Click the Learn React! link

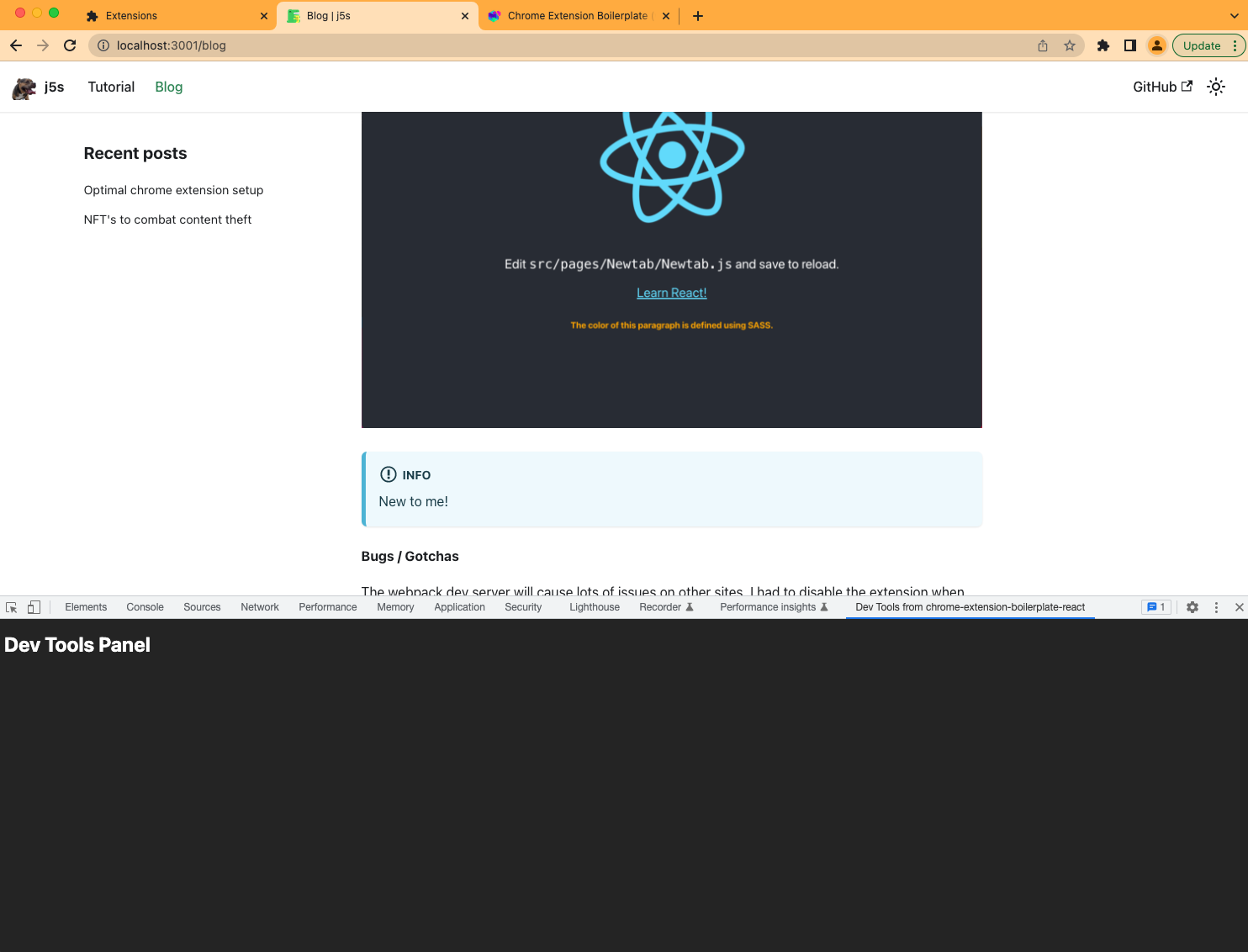(x=671, y=293)
